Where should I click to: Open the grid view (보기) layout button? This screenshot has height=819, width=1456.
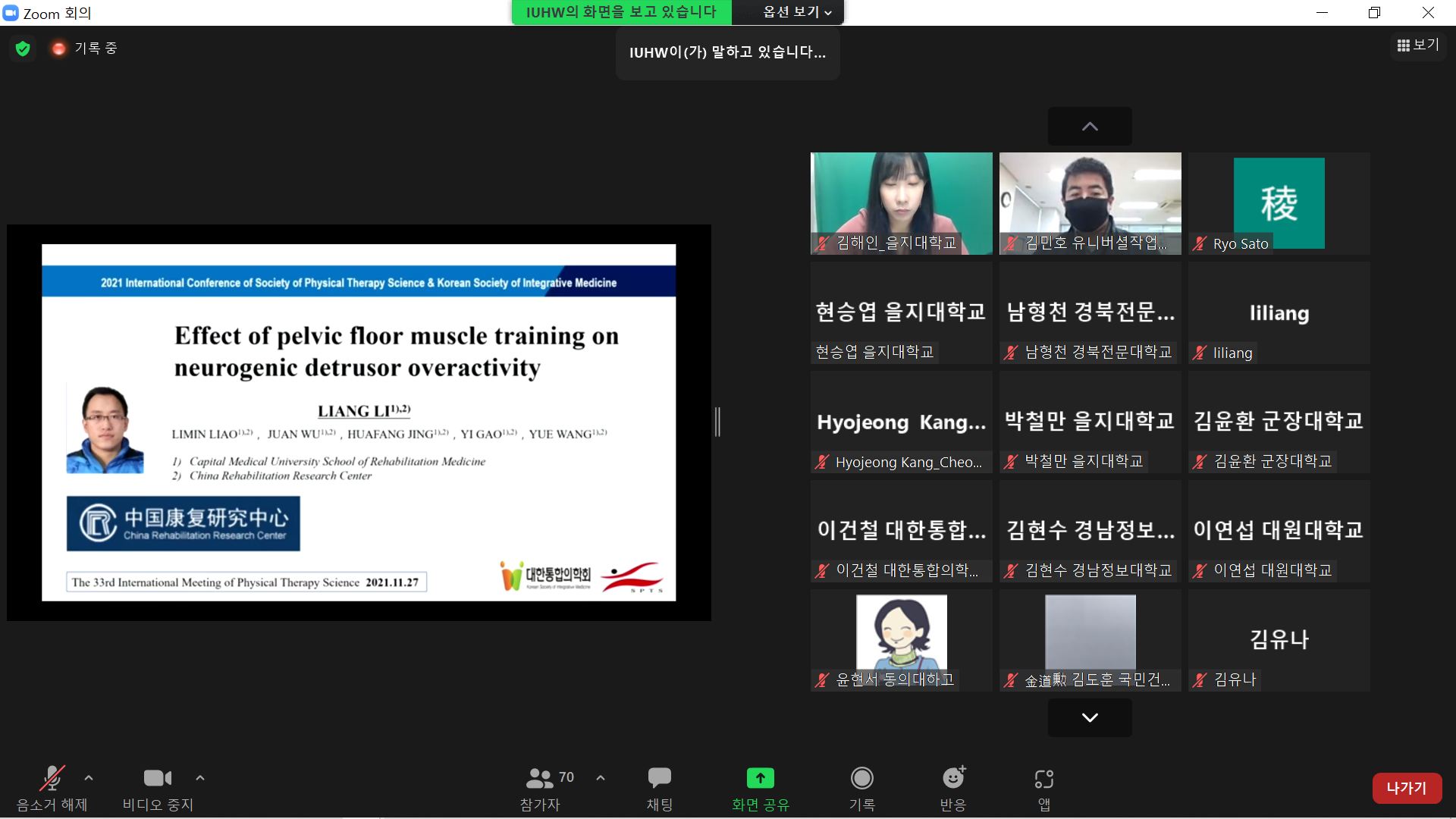(1417, 45)
